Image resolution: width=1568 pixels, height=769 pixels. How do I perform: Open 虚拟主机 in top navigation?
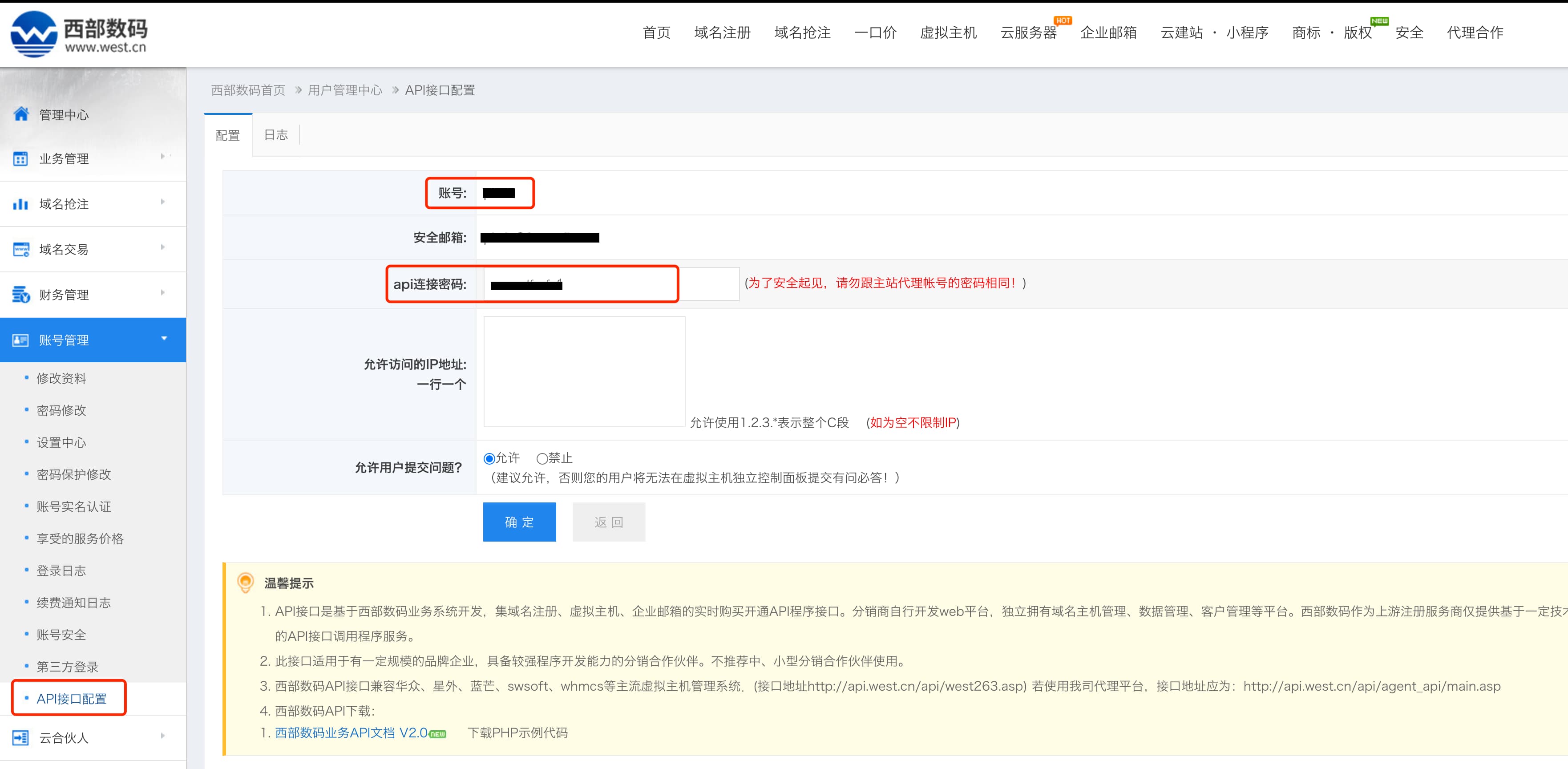click(x=948, y=32)
